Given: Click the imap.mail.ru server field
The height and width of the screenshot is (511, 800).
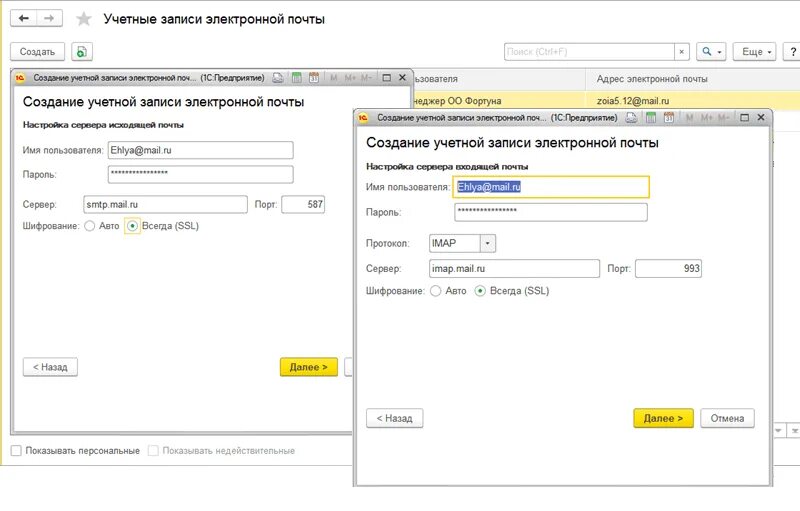Looking at the screenshot, I should point(514,269).
